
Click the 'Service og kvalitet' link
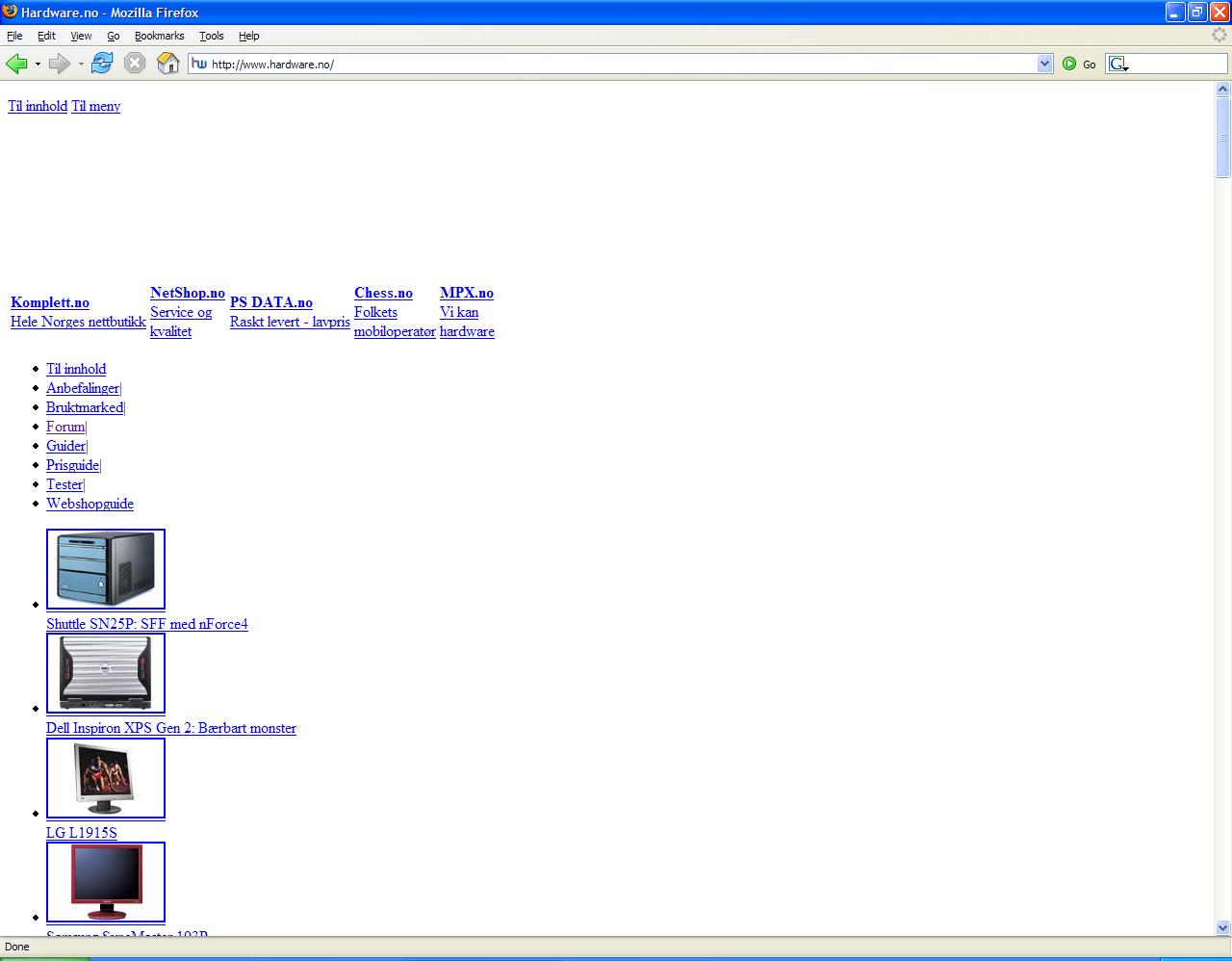(x=181, y=322)
